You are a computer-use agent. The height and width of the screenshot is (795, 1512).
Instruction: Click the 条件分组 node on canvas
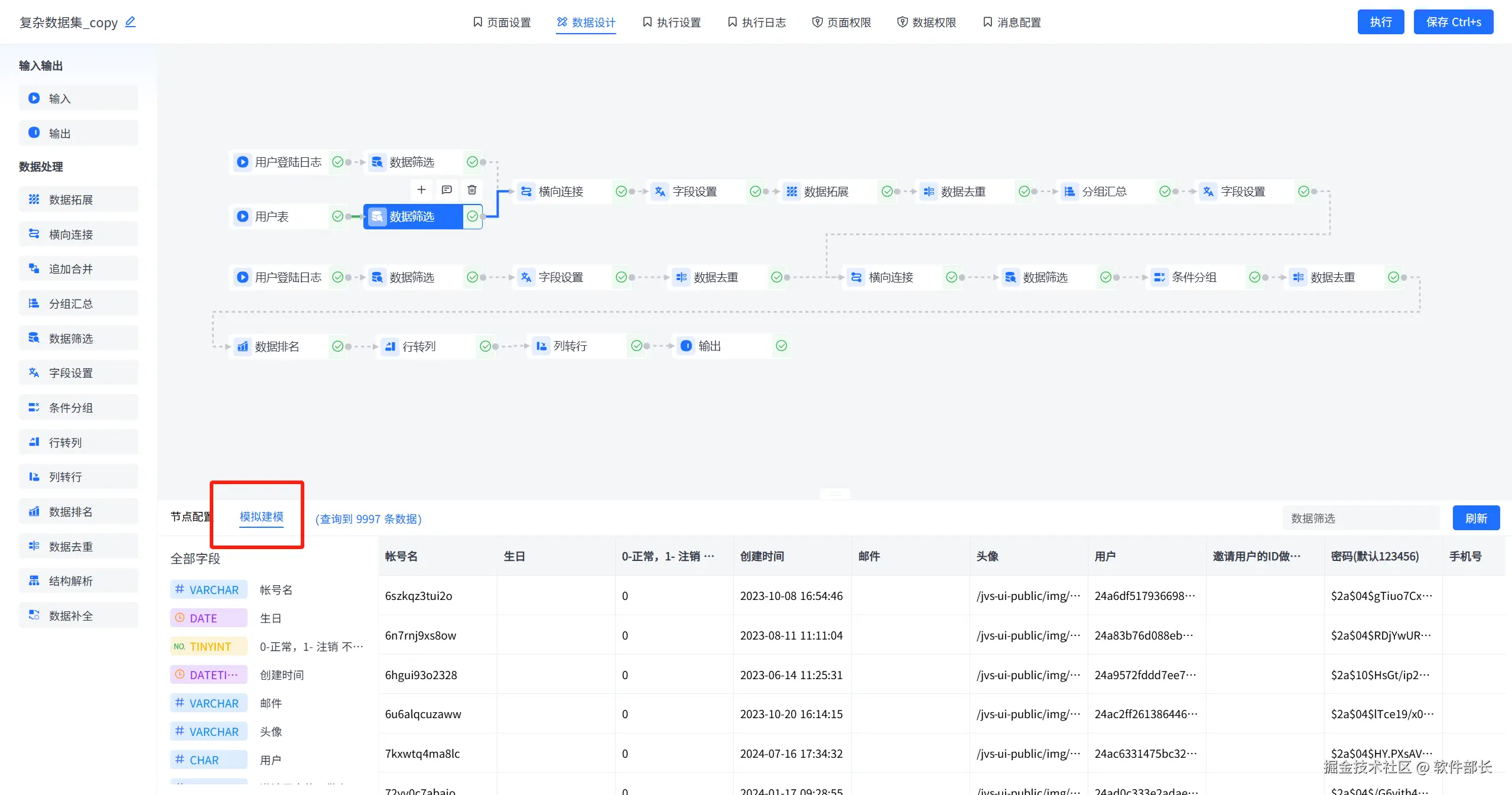pyautogui.click(x=1194, y=277)
